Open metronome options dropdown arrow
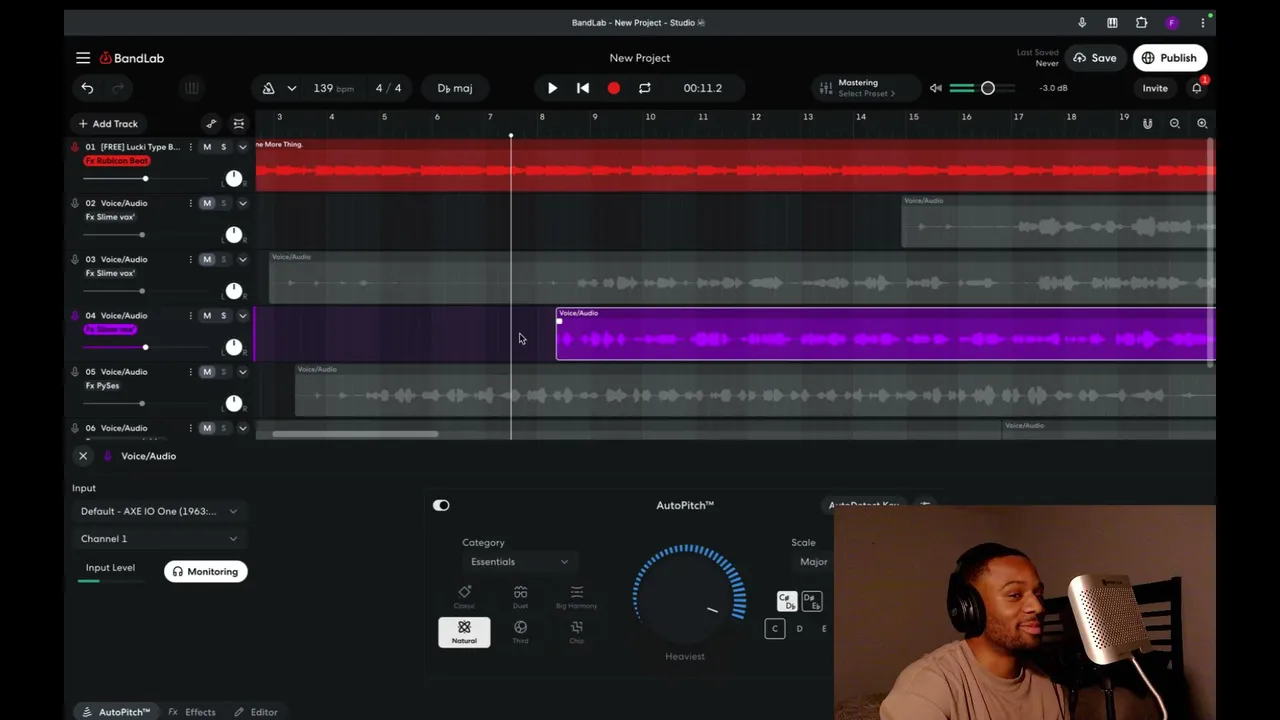The width and height of the screenshot is (1280, 720). coord(291,88)
